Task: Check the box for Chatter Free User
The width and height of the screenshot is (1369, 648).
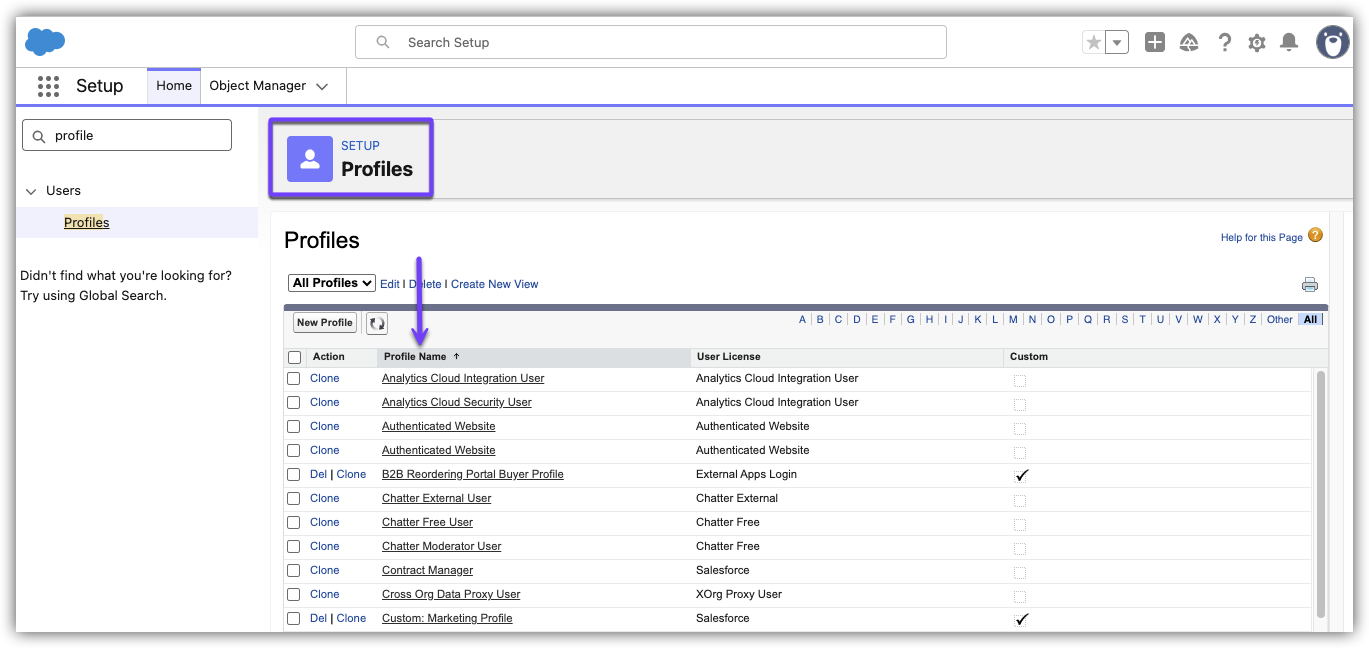Action: (x=294, y=523)
